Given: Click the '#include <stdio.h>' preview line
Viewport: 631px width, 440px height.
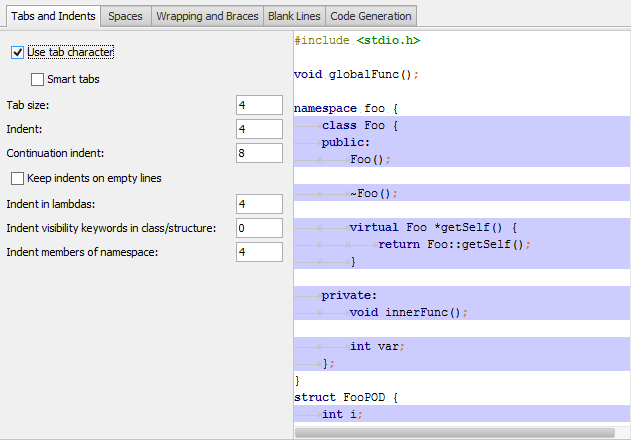Looking at the screenshot, I should pos(357,41).
